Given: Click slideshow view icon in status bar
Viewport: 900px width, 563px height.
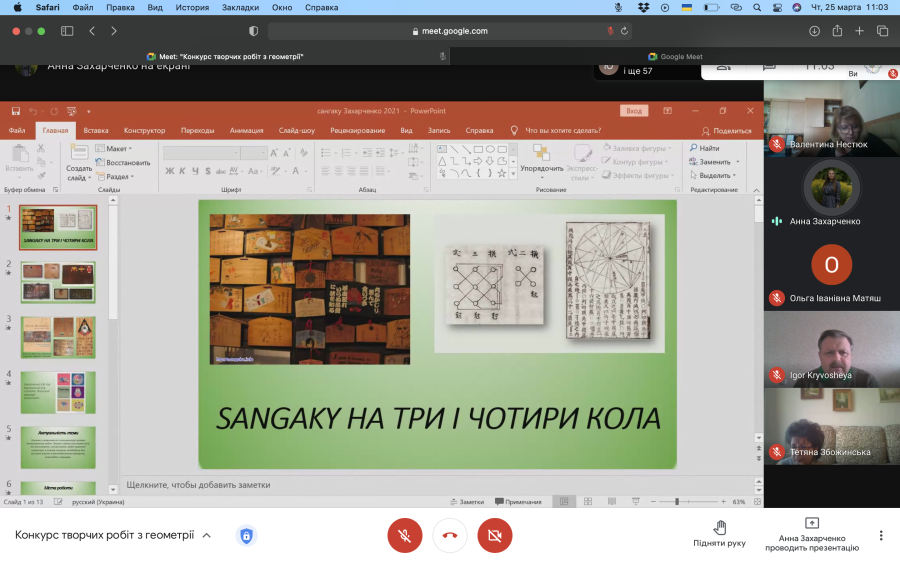Looking at the screenshot, I should pos(635,502).
